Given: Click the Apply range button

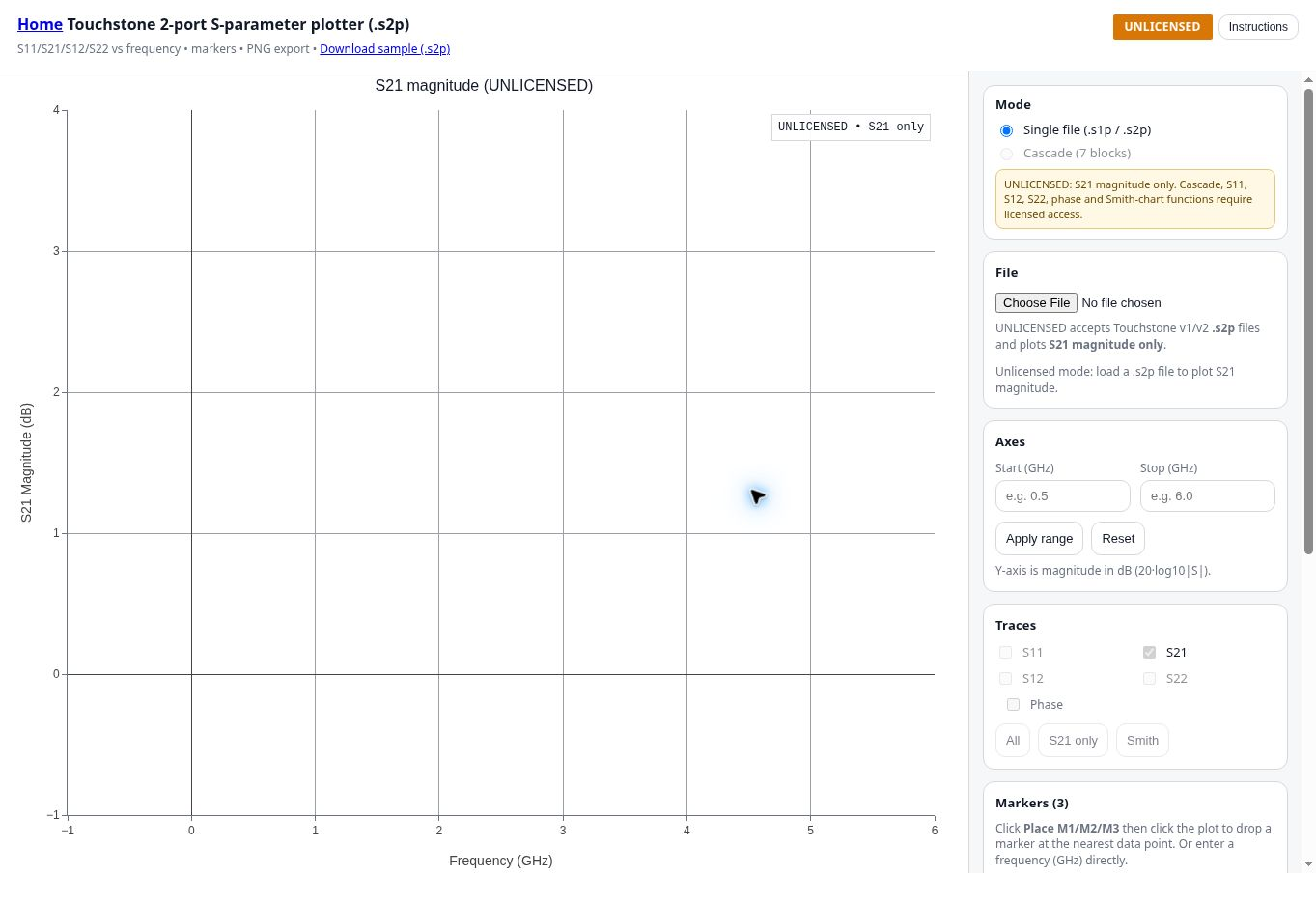Looking at the screenshot, I should tap(1039, 539).
